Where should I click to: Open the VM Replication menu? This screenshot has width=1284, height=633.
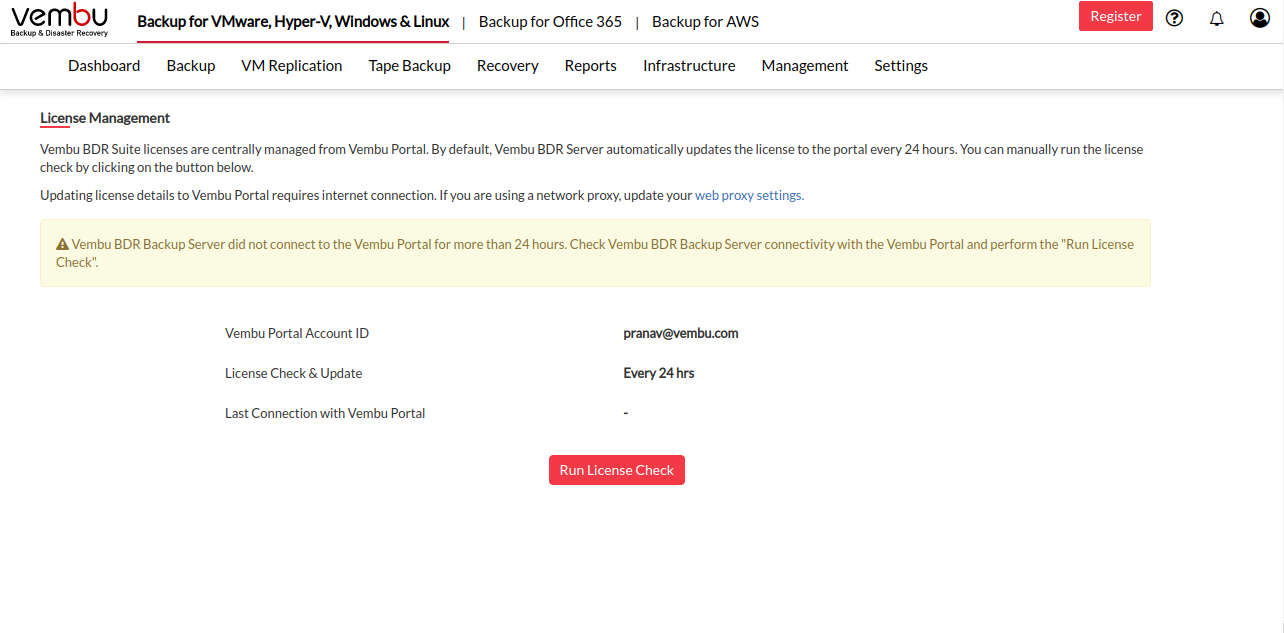coord(292,65)
